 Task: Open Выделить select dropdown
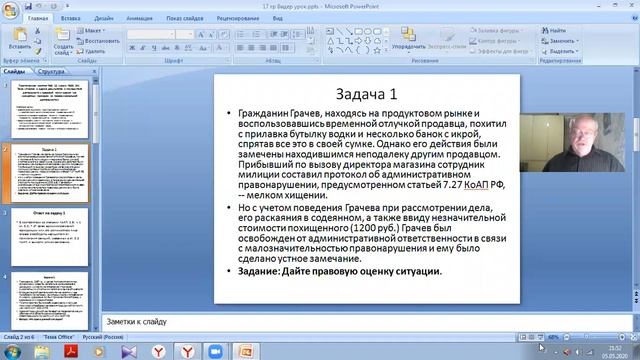[560, 51]
